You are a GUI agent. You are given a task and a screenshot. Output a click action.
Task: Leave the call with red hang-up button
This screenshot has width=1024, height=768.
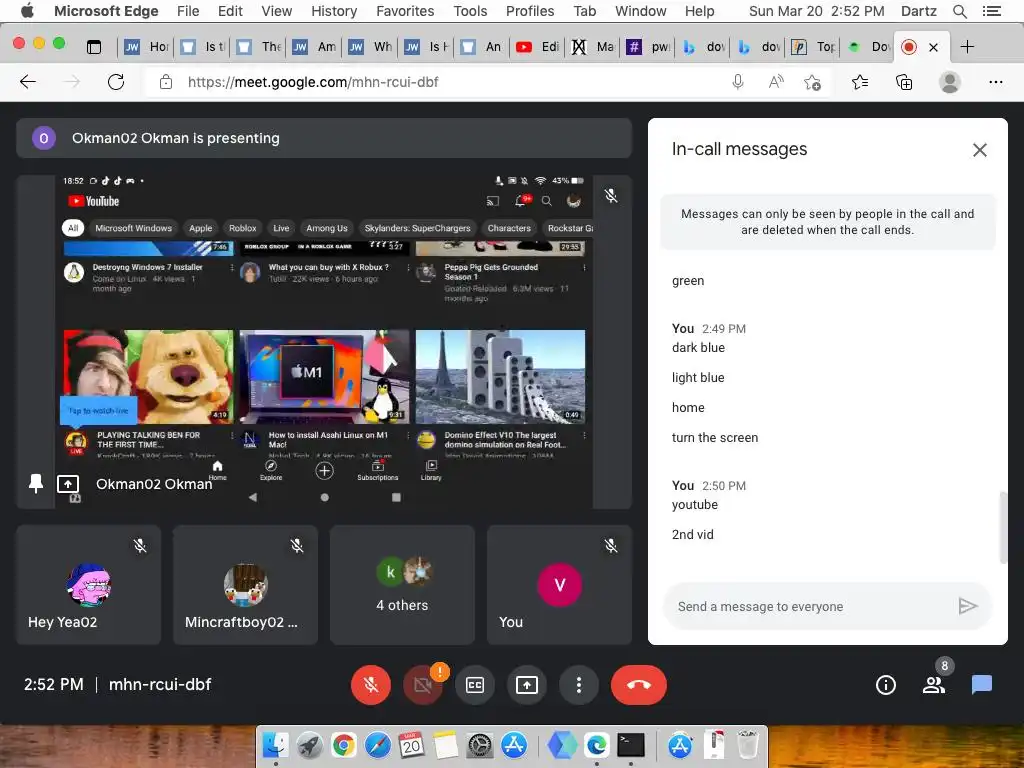click(639, 684)
